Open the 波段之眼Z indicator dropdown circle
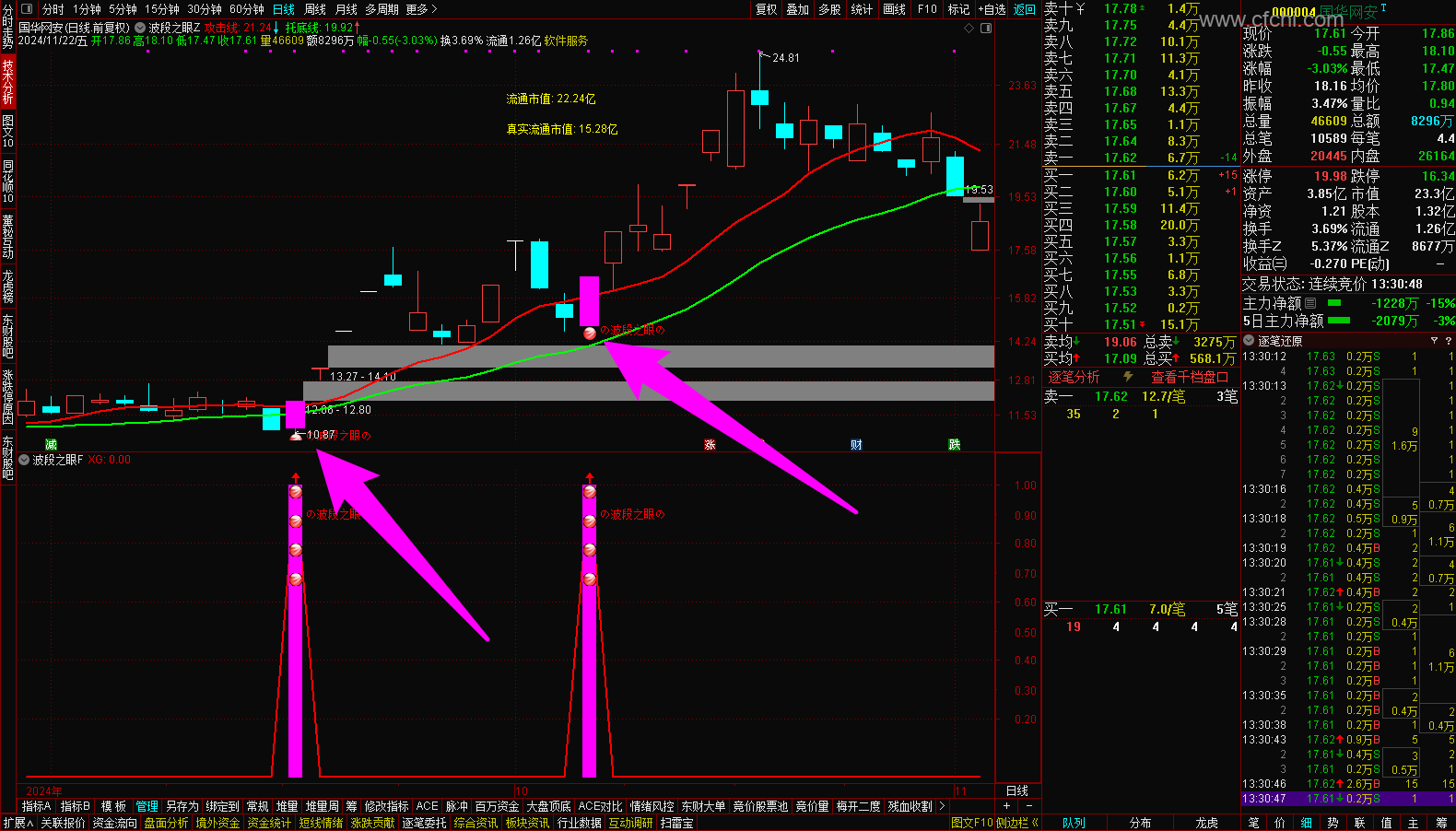Screen dimensions: 1456x831 click(142, 29)
